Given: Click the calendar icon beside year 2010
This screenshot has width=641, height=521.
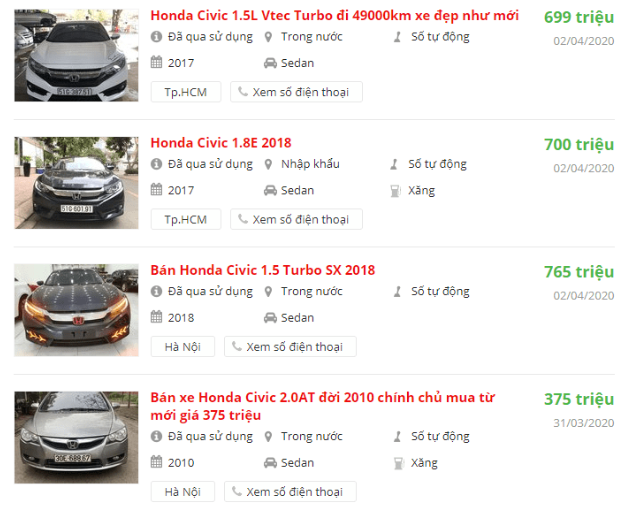Looking at the screenshot, I should [156, 462].
